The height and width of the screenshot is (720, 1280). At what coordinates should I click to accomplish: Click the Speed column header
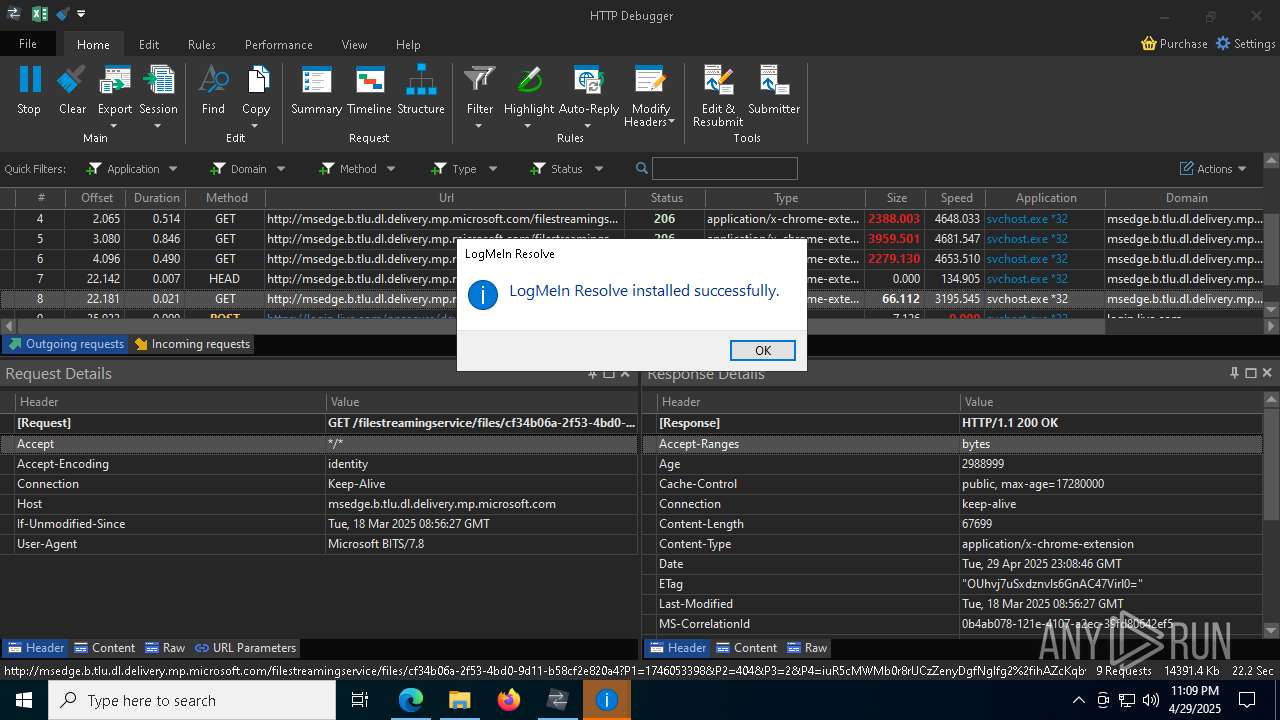(x=956, y=198)
